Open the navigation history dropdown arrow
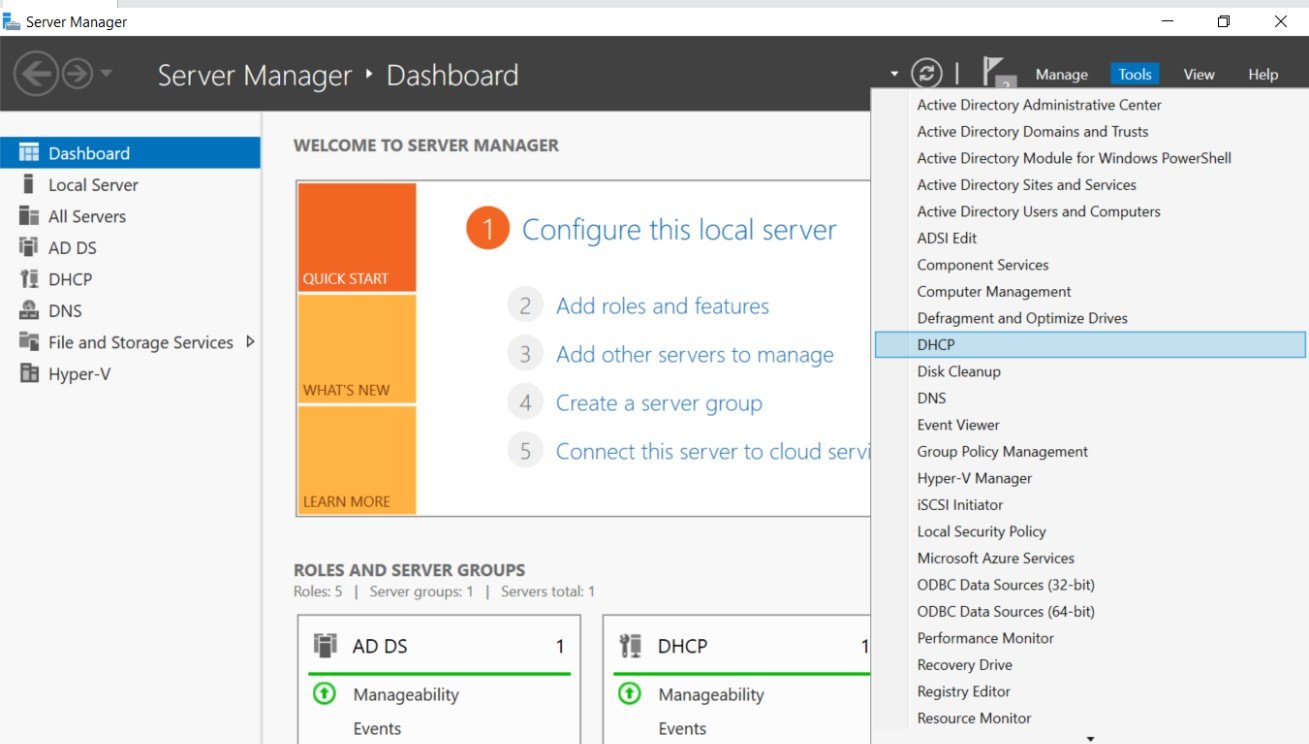Viewport: 1309px width, 744px height. point(107,74)
